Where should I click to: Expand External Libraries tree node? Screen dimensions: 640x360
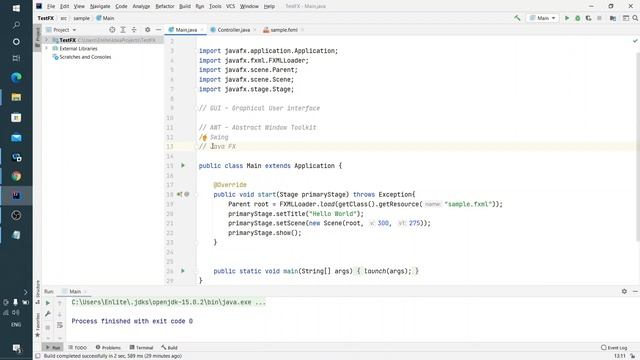(x=47, y=49)
